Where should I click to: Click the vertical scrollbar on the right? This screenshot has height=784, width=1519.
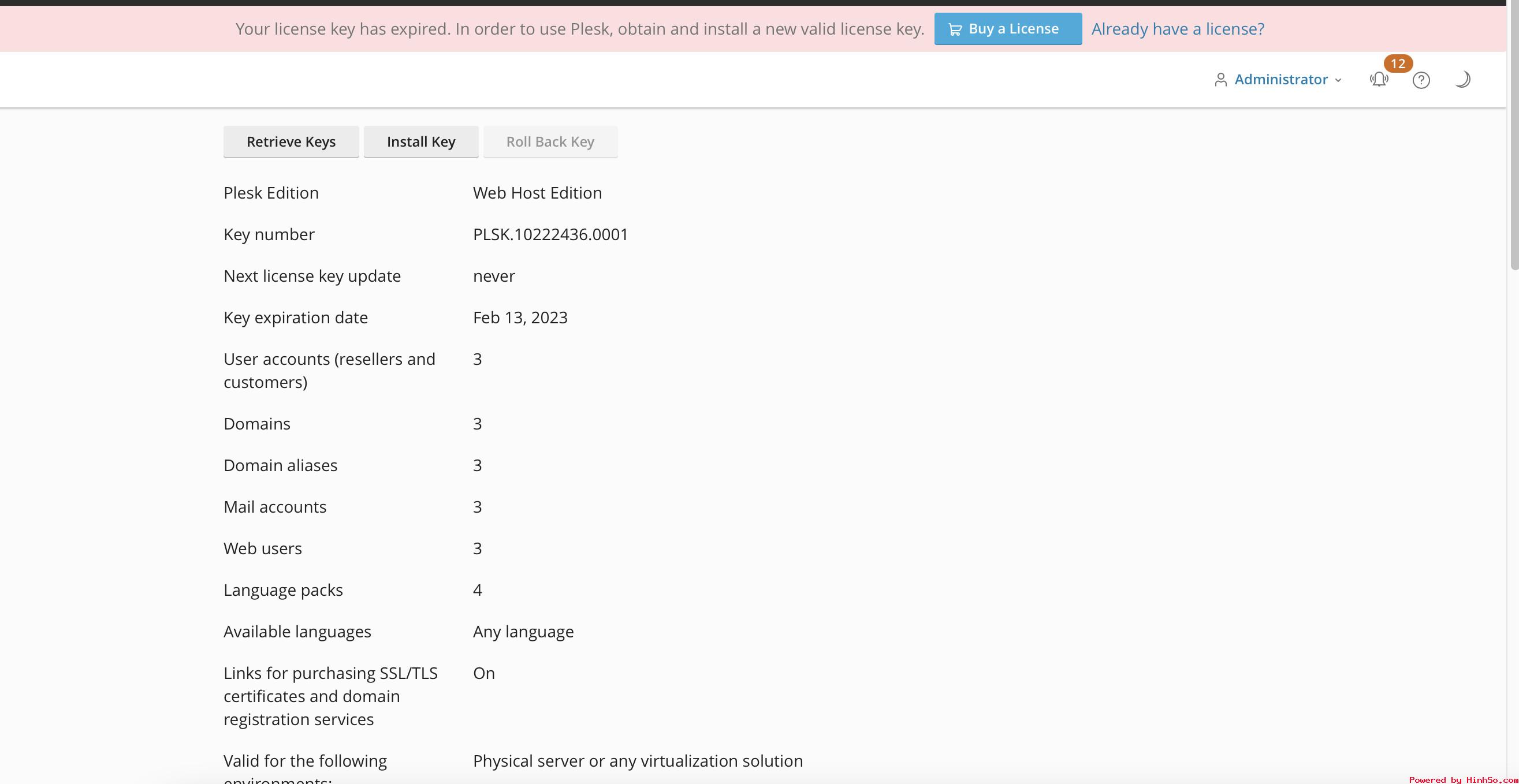(1514, 136)
